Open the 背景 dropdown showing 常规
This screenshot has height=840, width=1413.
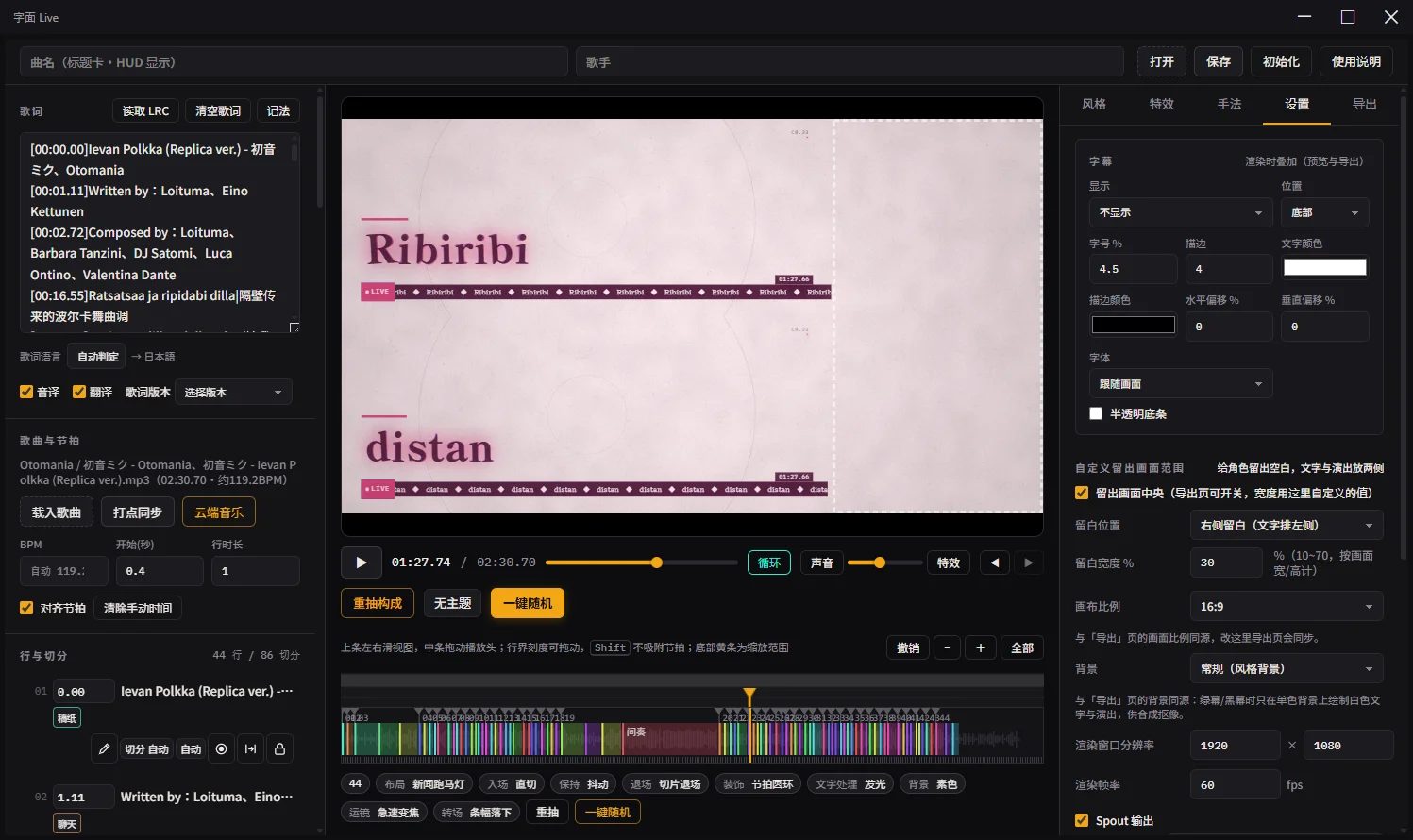1287,668
